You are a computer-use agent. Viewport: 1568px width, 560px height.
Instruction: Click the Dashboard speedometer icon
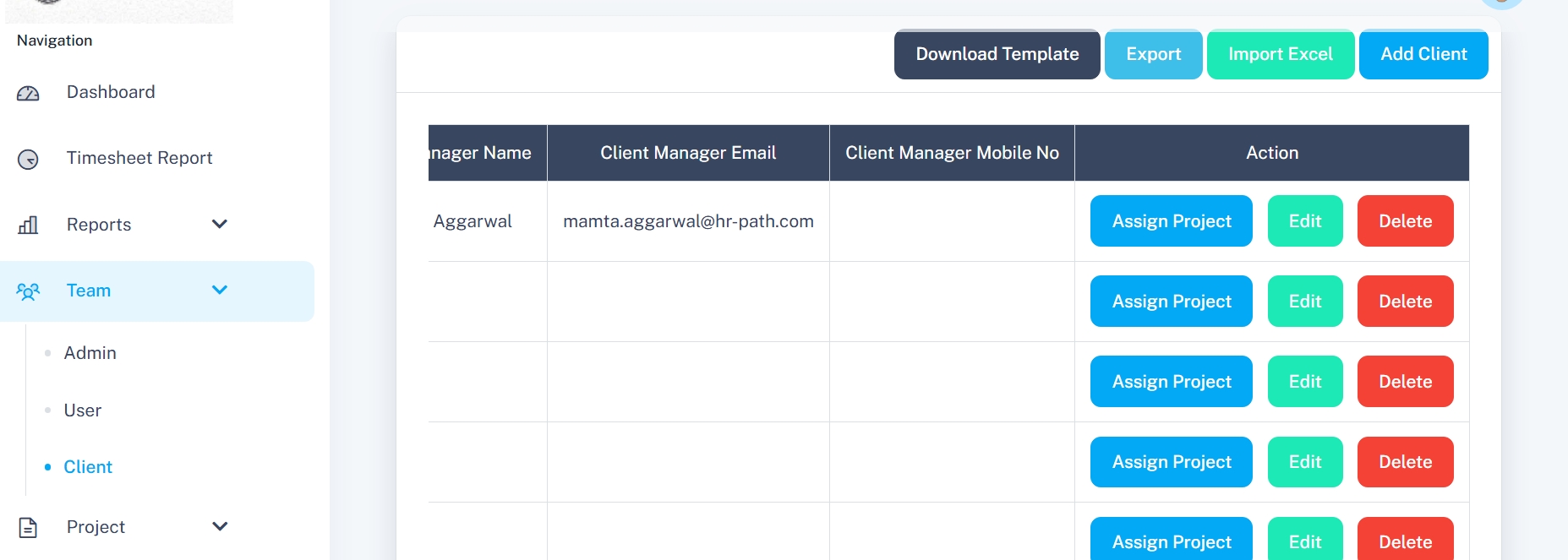click(x=28, y=93)
